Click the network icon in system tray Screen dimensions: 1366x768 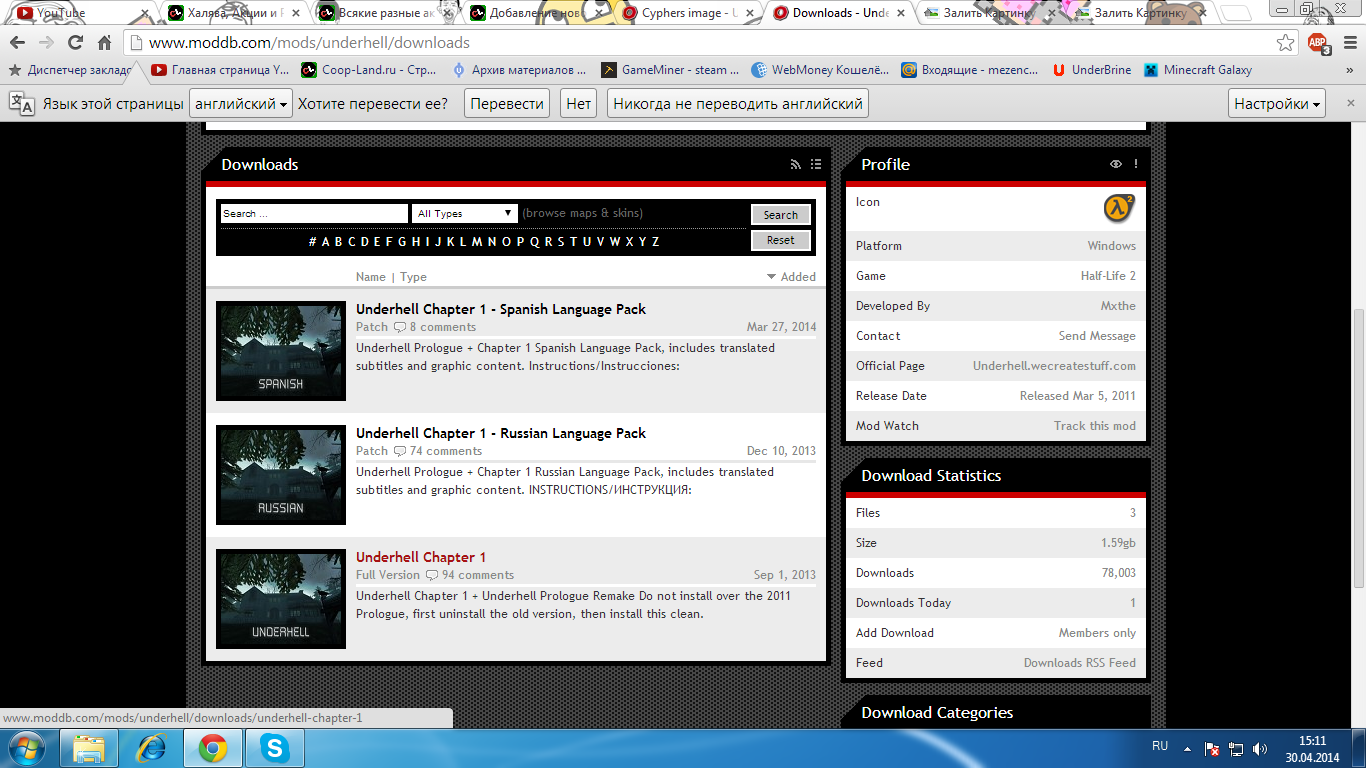coord(1236,748)
